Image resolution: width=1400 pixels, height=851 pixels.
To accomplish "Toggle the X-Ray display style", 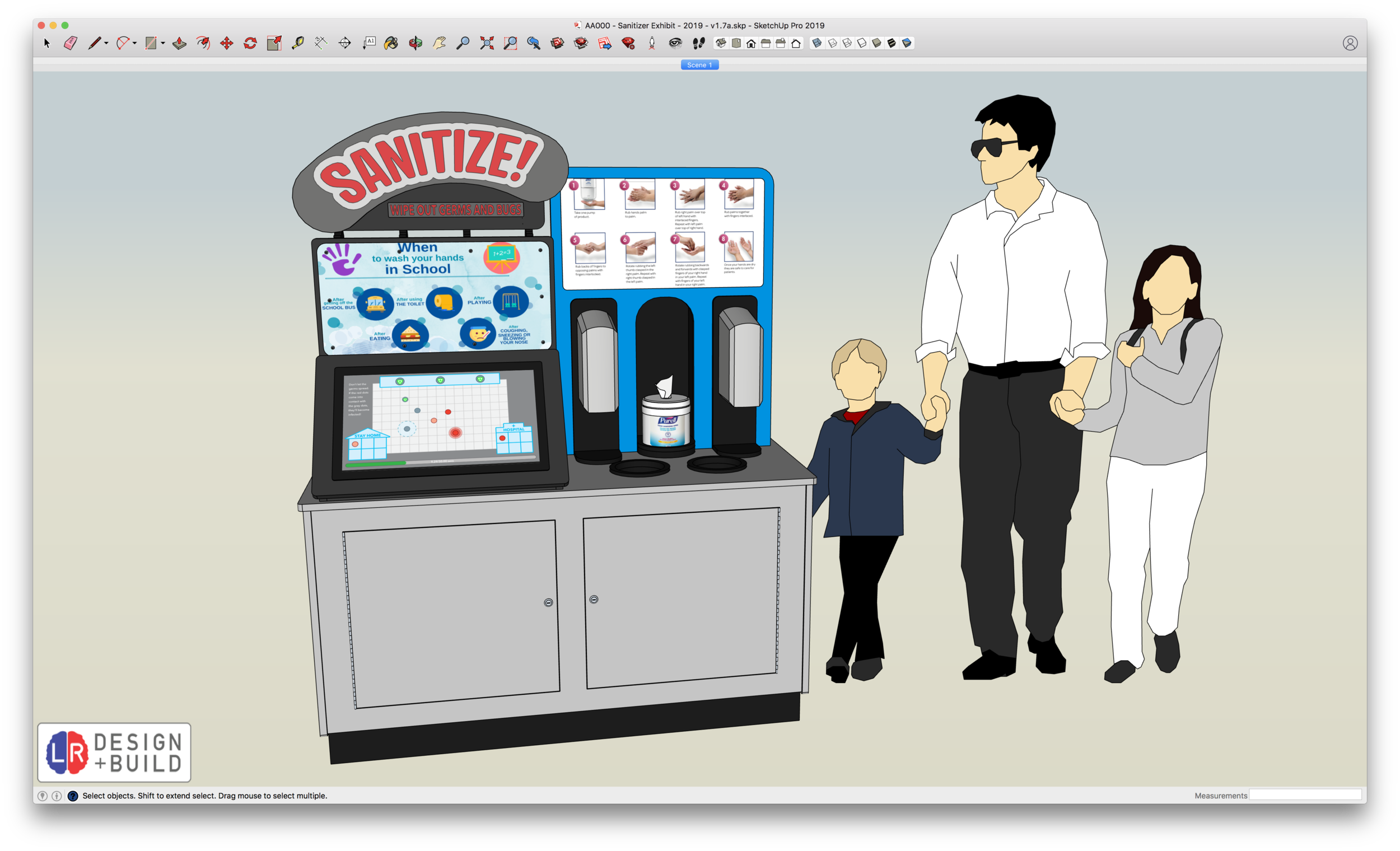I will click(x=817, y=43).
